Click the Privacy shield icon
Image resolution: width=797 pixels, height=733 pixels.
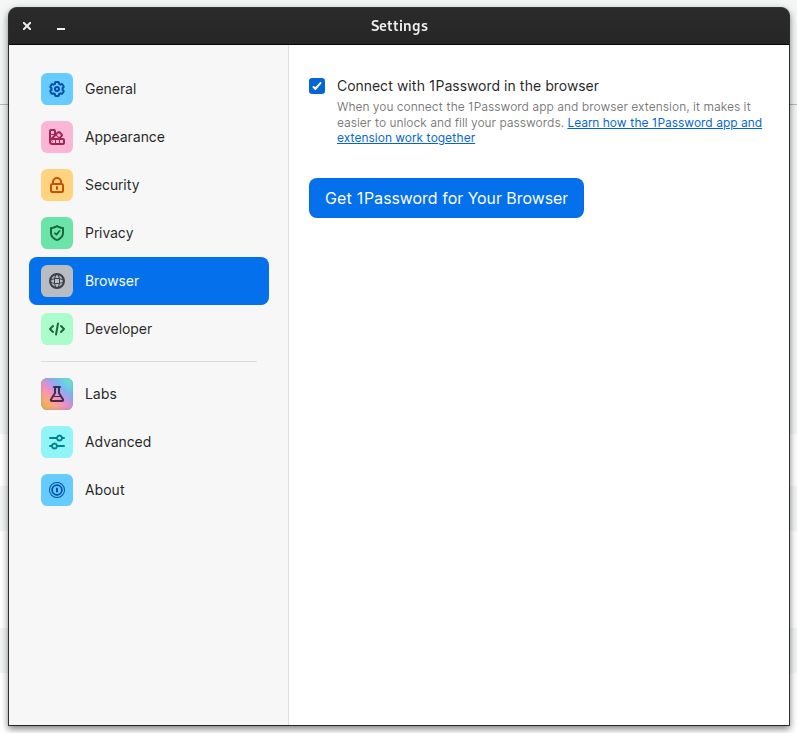point(57,233)
